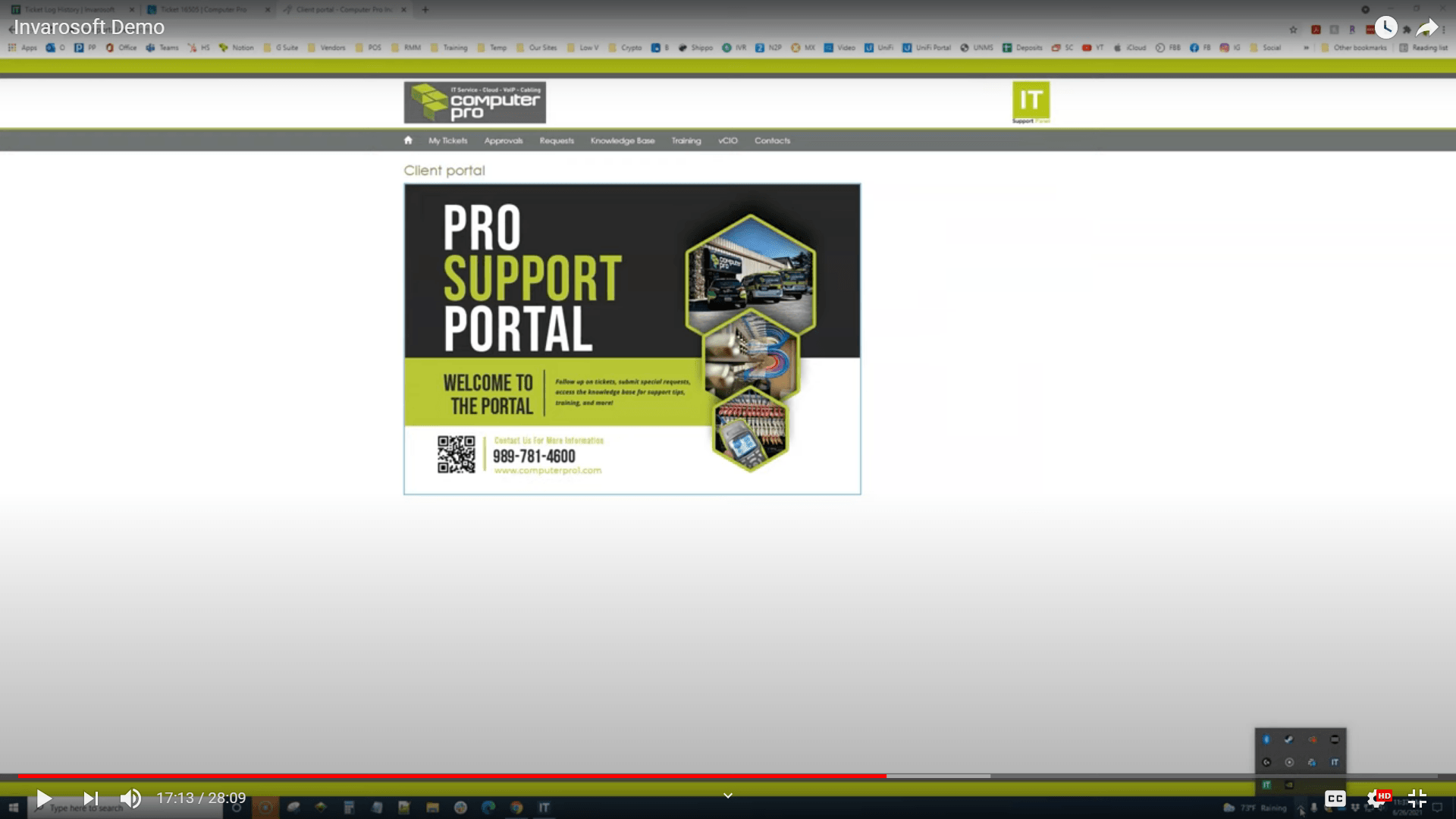Click the Pro Support Portal banner
Image resolution: width=1456 pixels, height=819 pixels.
[632, 339]
